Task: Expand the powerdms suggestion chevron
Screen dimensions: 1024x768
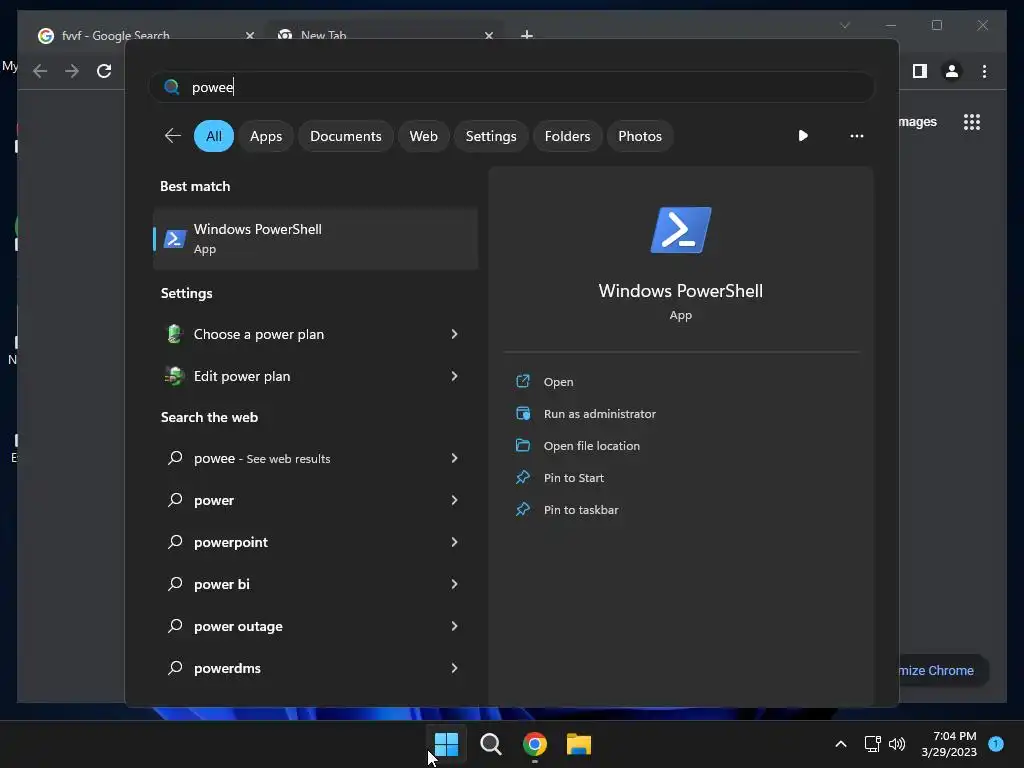Action: click(455, 667)
